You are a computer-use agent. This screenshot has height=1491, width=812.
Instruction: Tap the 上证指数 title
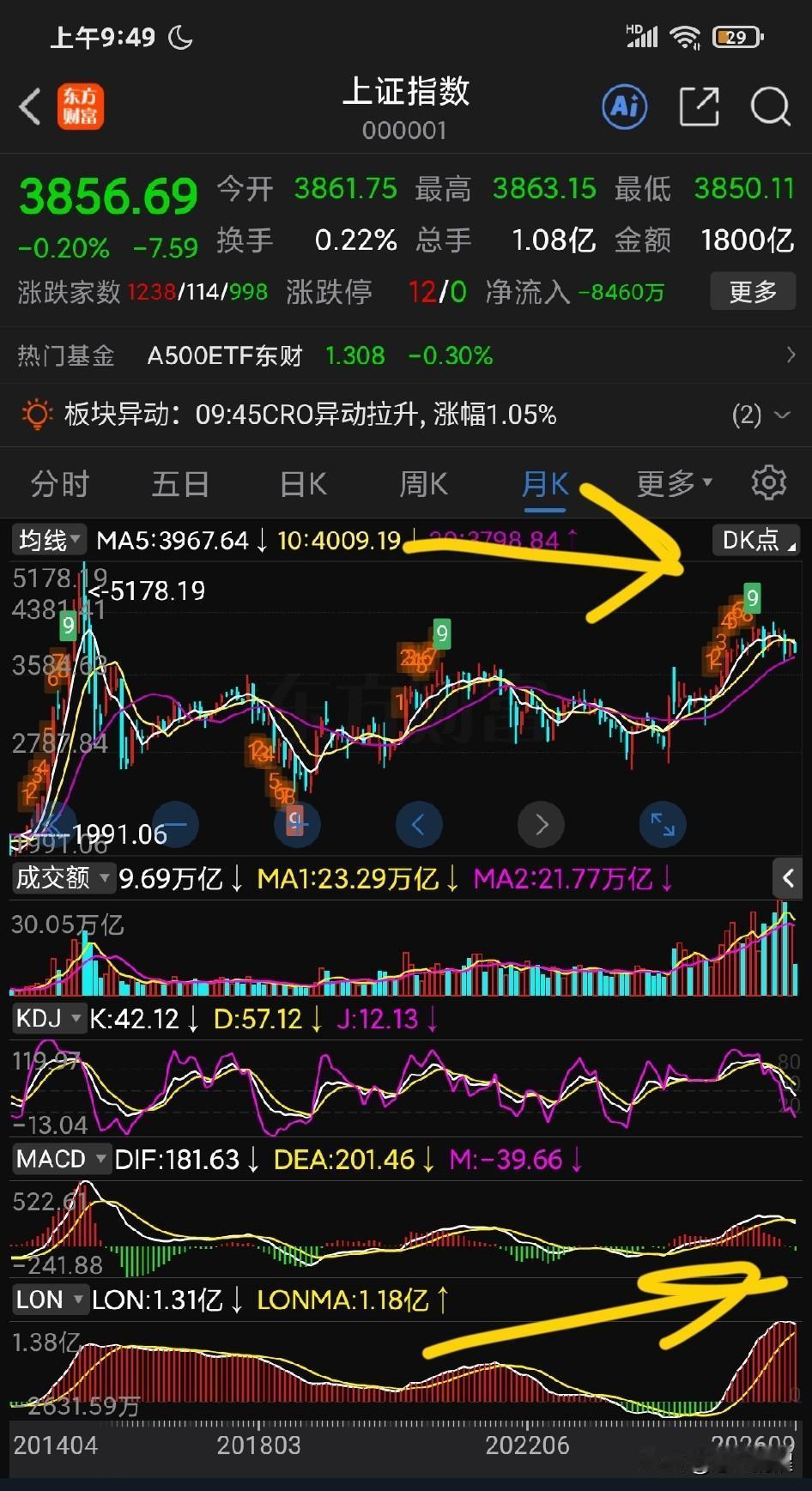point(406,91)
